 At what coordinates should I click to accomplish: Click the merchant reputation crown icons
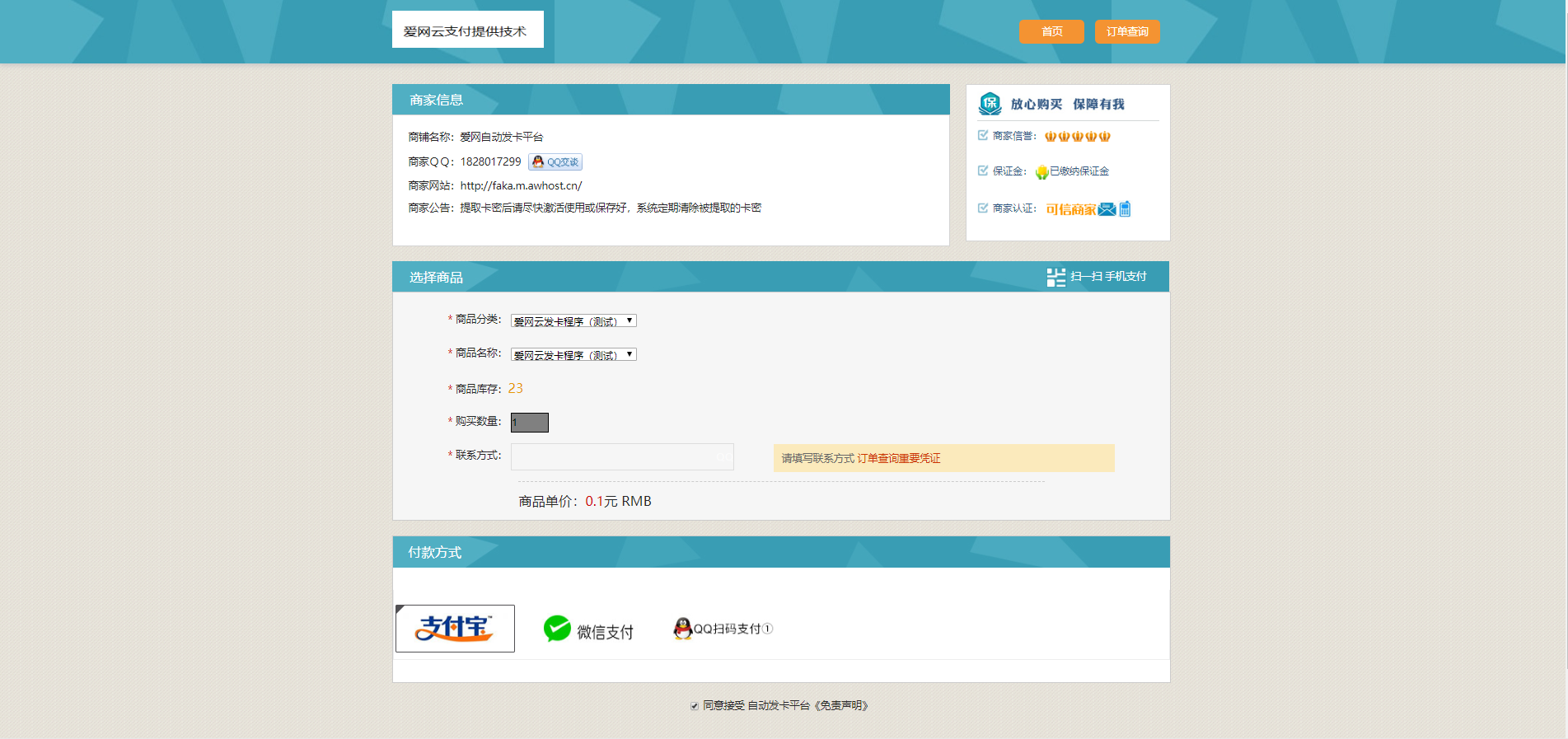pyautogui.click(x=1077, y=137)
